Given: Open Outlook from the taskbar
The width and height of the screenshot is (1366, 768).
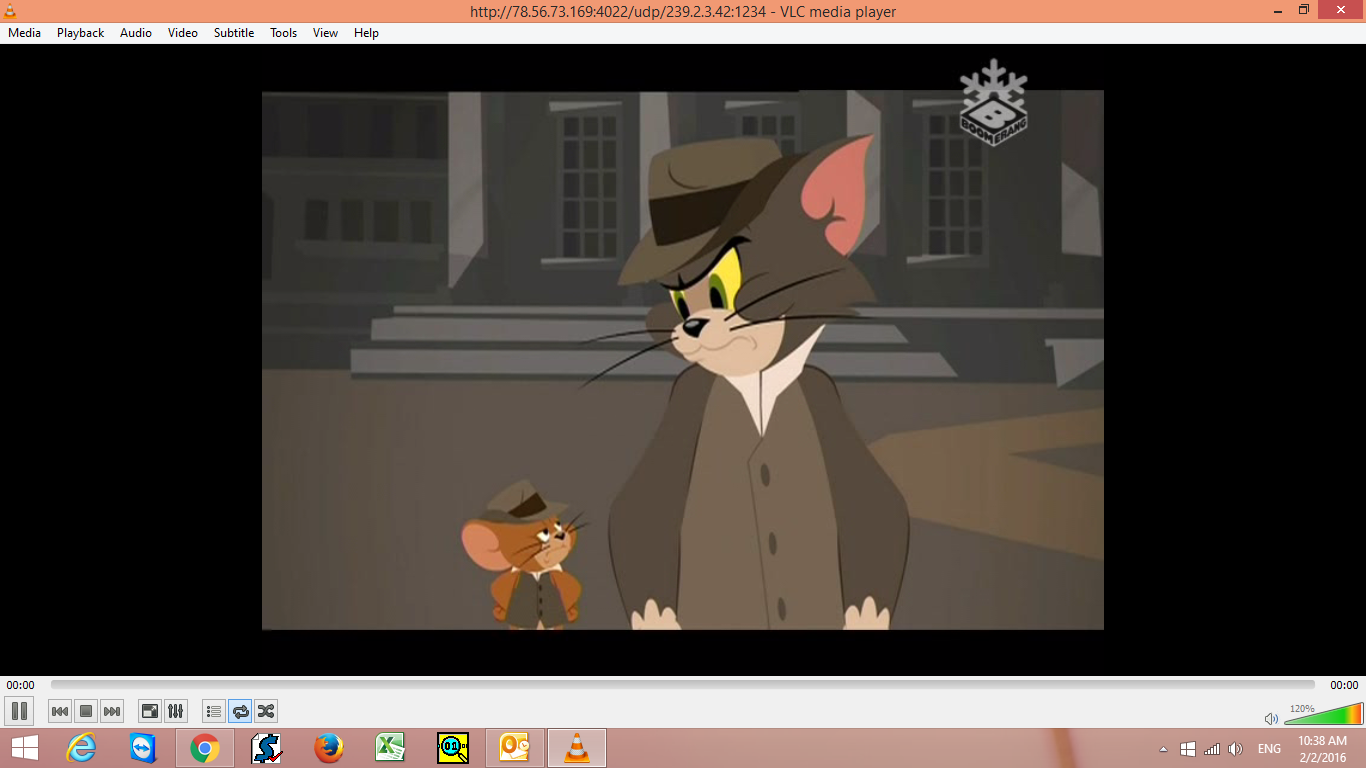Looking at the screenshot, I should [x=514, y=748].
